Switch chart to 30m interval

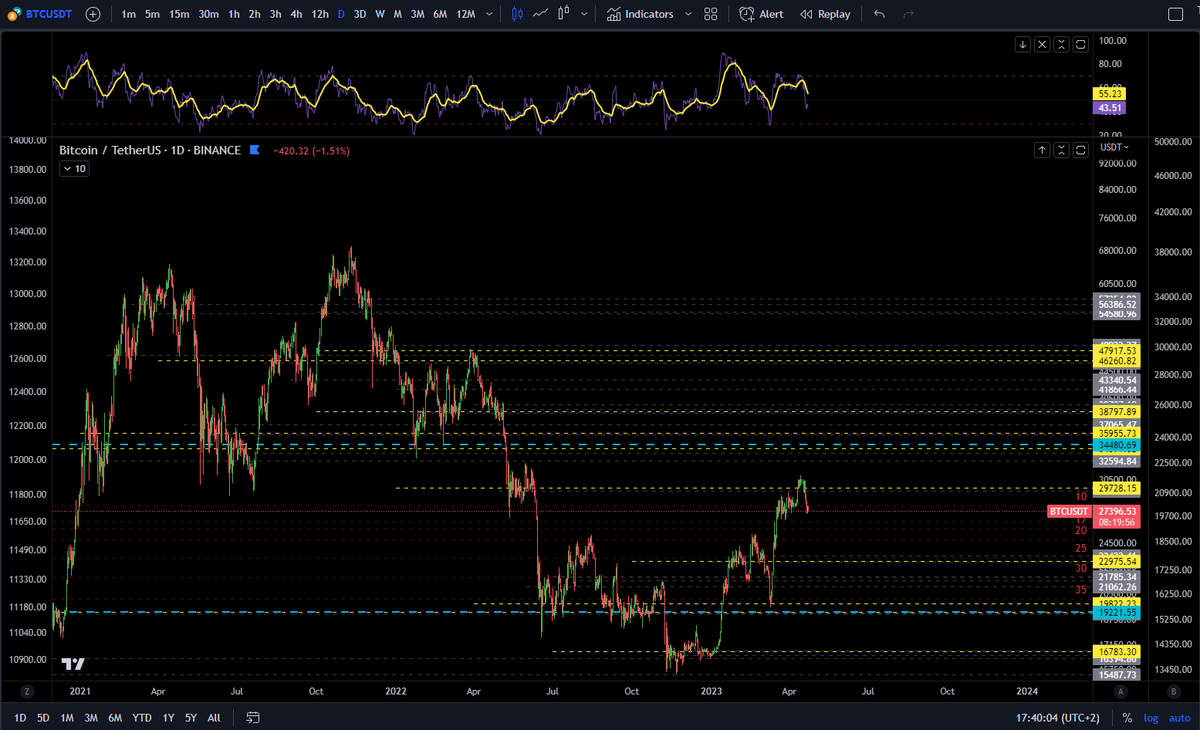pos(208,14)
